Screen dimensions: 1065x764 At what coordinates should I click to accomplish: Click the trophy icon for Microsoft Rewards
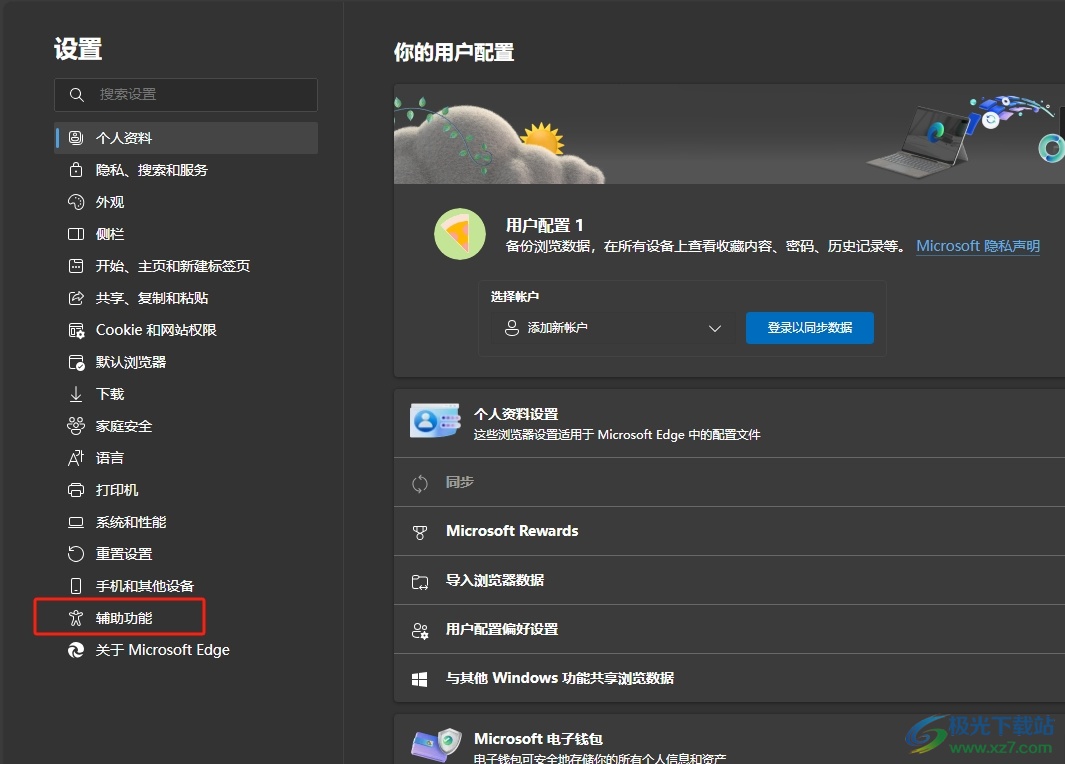coord(420,532)
